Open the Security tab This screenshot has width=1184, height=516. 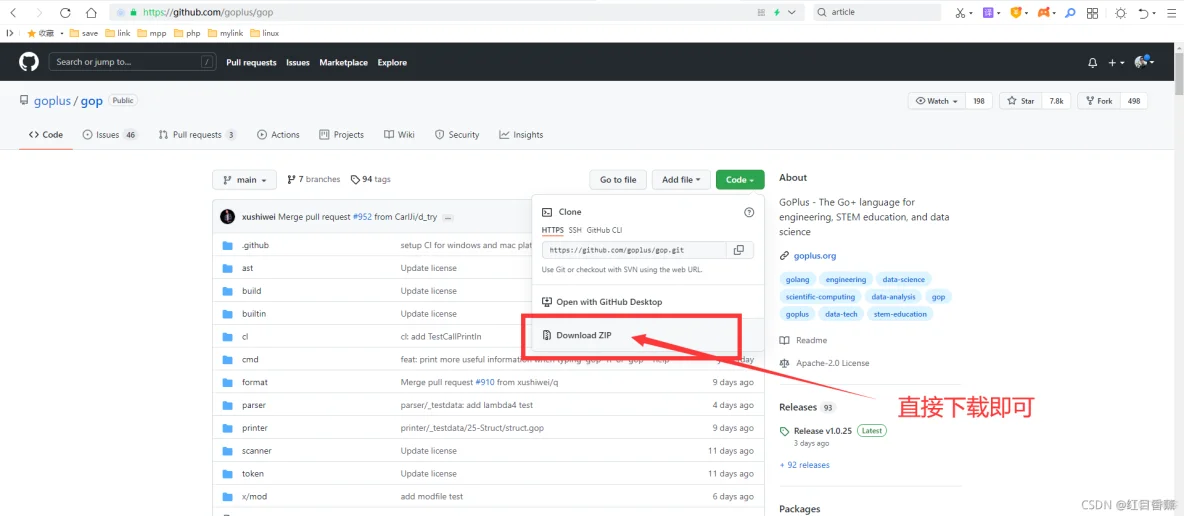click(457, 134)
